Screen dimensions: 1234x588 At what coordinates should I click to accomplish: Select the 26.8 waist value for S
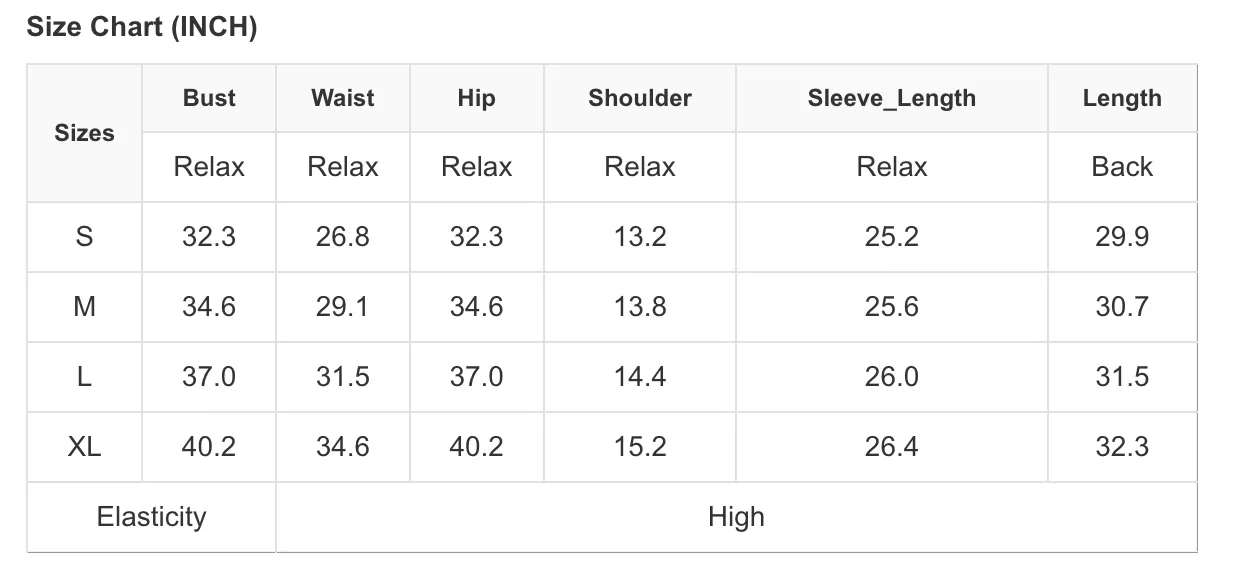[x=343, y=237]
